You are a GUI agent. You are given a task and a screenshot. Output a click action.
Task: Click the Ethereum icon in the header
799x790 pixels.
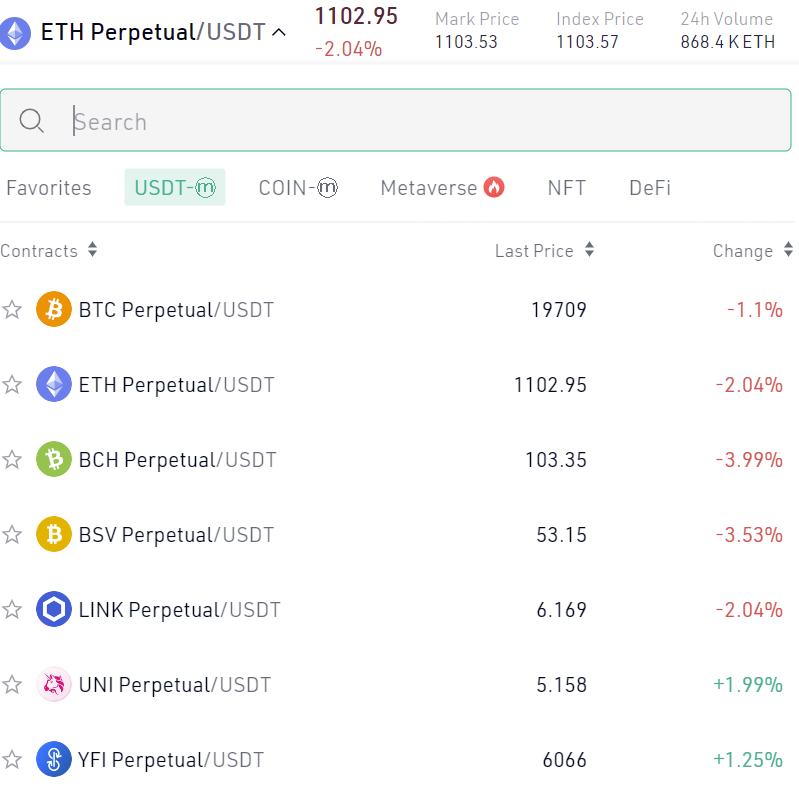pyautogui.click(x=15, y=33)
